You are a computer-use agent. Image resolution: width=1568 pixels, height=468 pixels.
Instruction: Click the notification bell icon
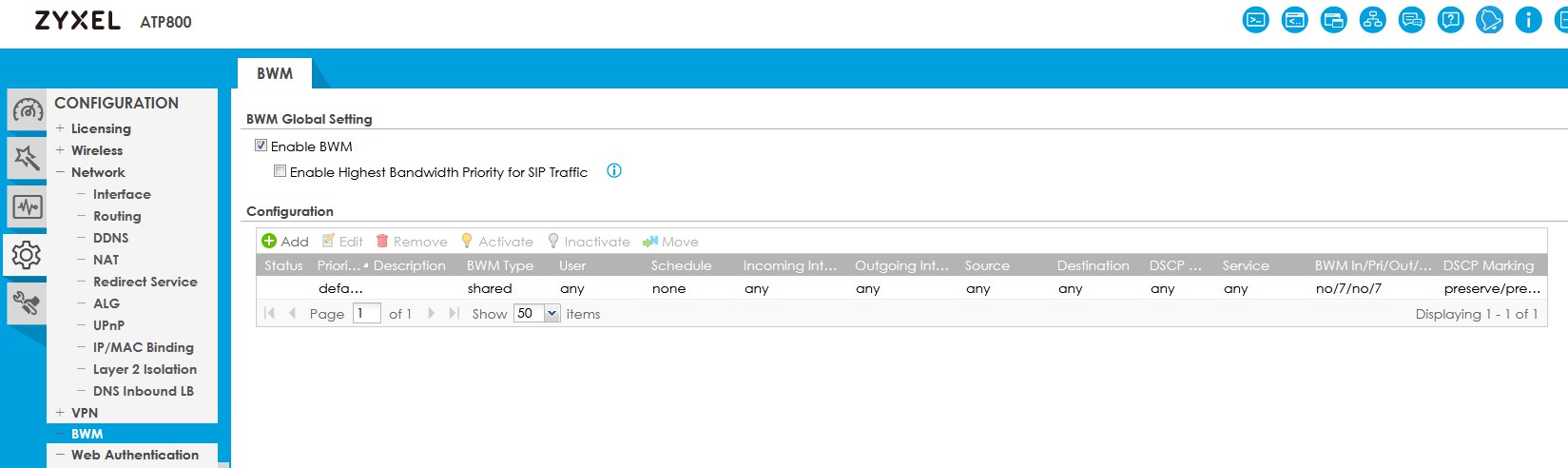pyautogui.click(x=1489, y=20)
